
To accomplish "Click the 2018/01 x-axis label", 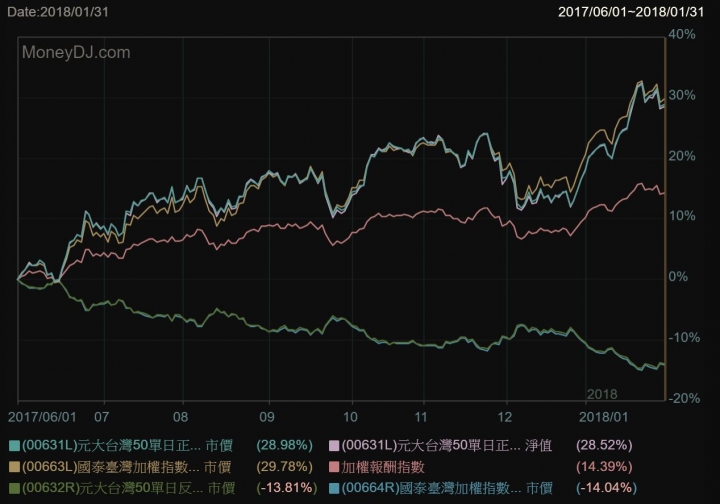I will click(x=603, y=417).
